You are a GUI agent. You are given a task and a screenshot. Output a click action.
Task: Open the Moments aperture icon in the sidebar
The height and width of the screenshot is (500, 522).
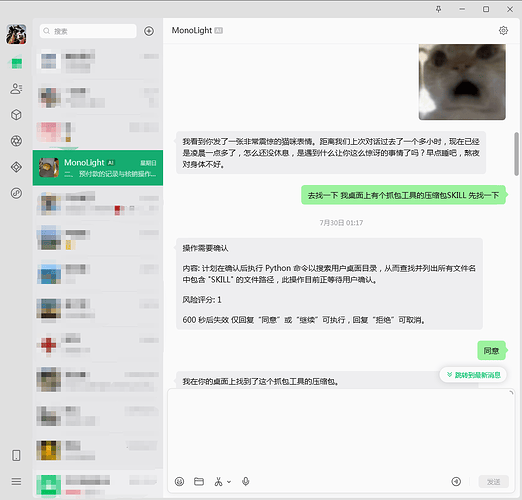[16, 141]
